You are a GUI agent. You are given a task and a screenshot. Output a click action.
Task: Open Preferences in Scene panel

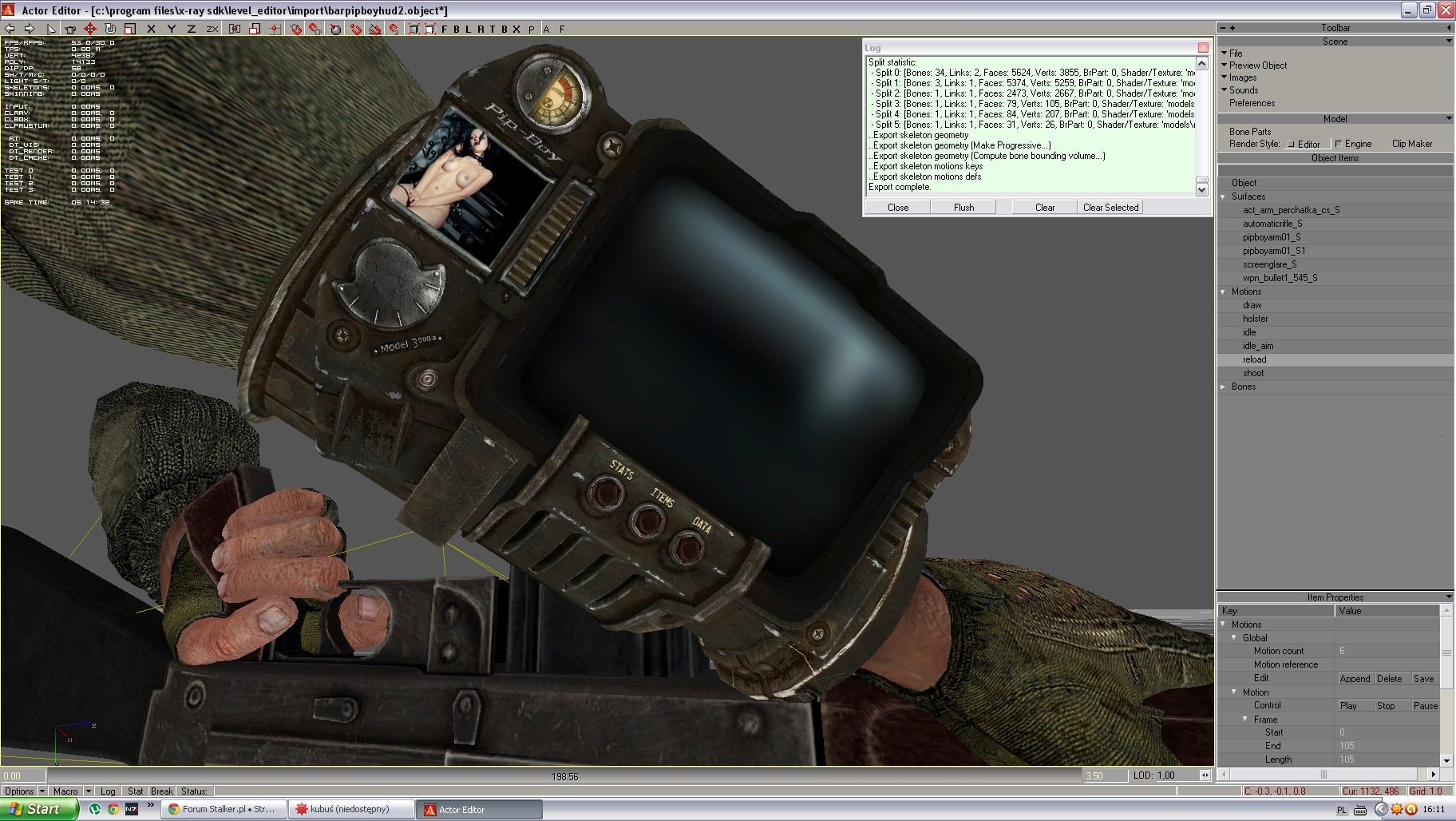(1252, 103)
